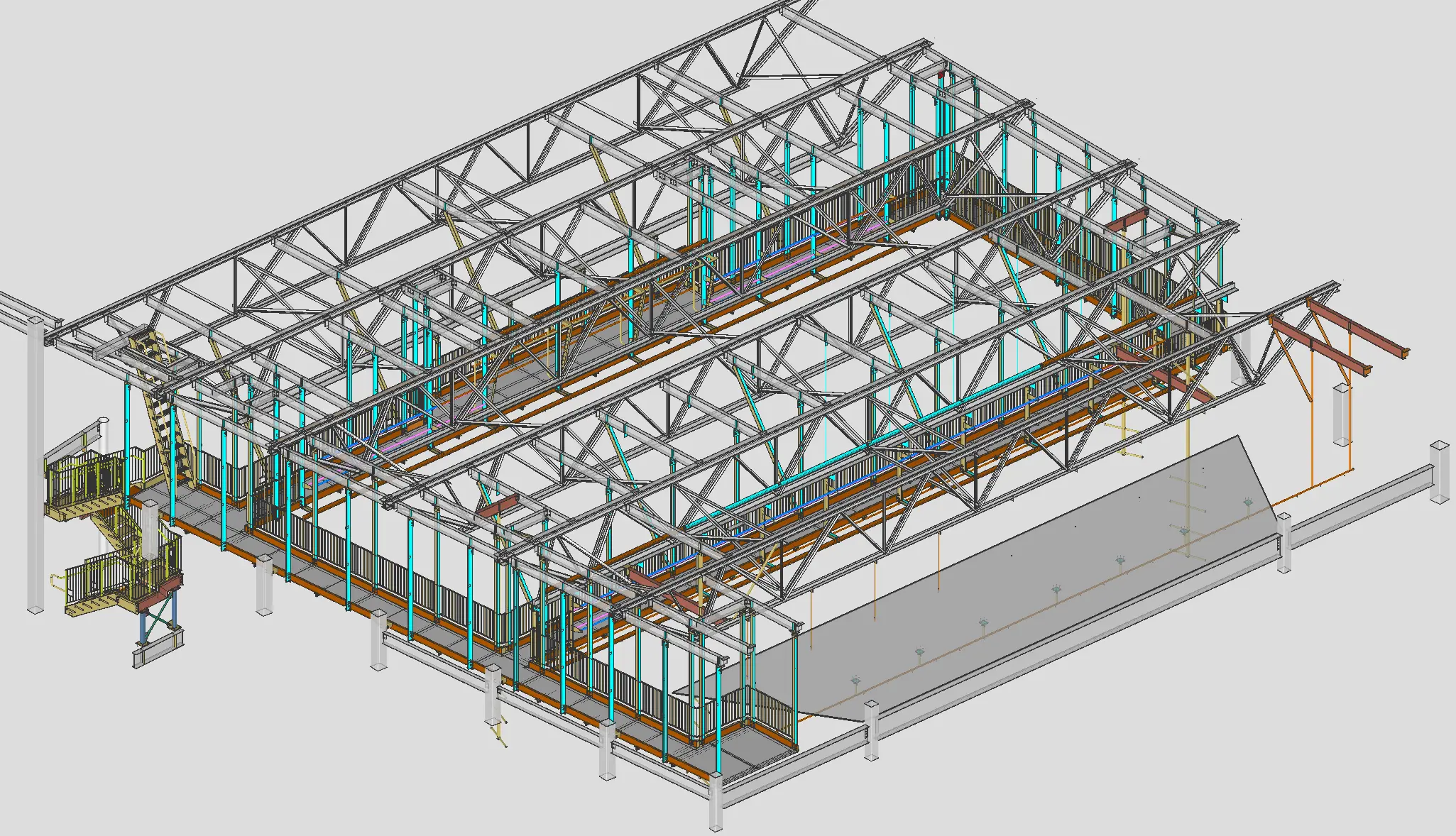
Task: Select the red cantilever beam at far right
Action: 1359,331
